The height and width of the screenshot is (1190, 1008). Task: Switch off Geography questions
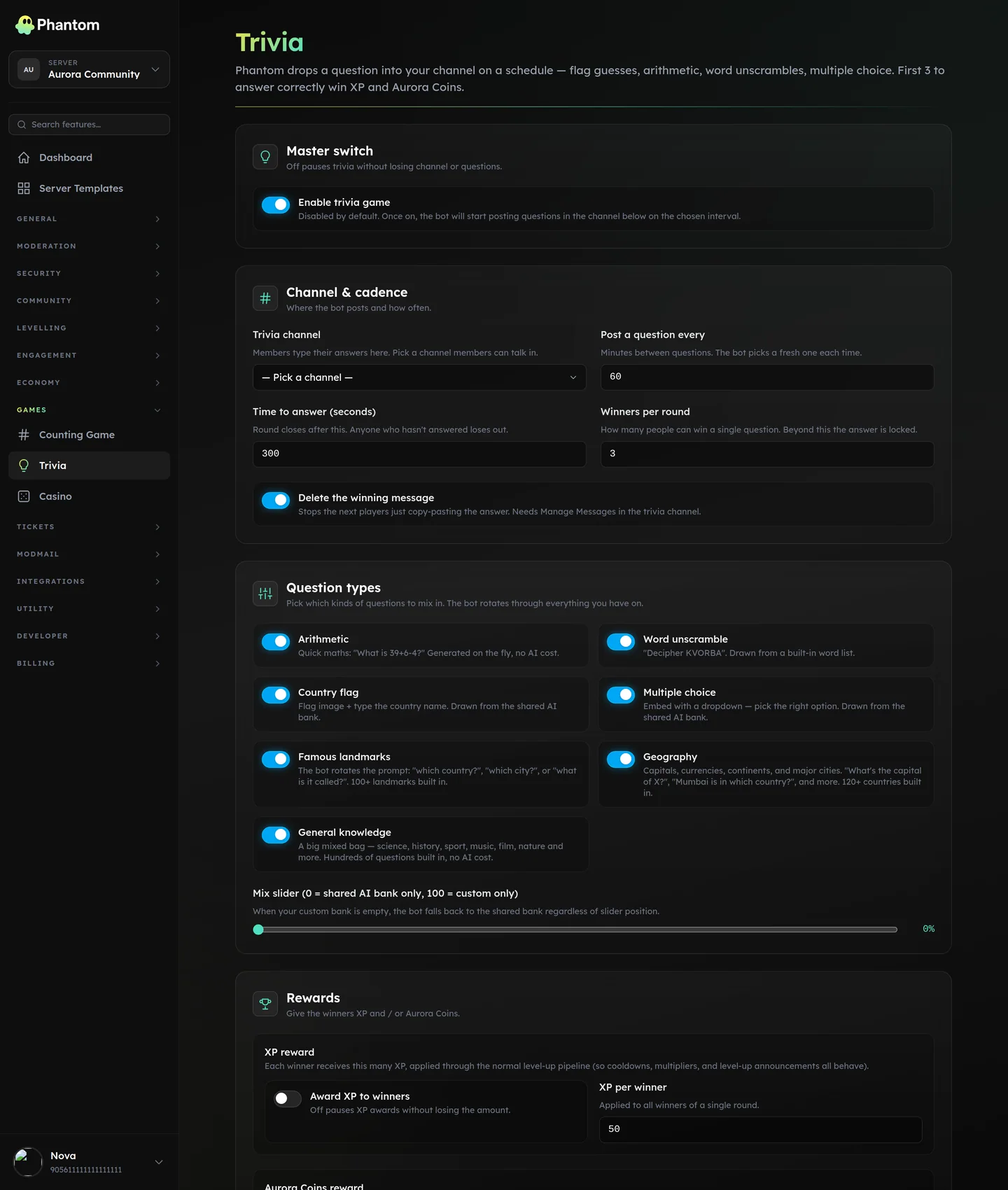621,759
